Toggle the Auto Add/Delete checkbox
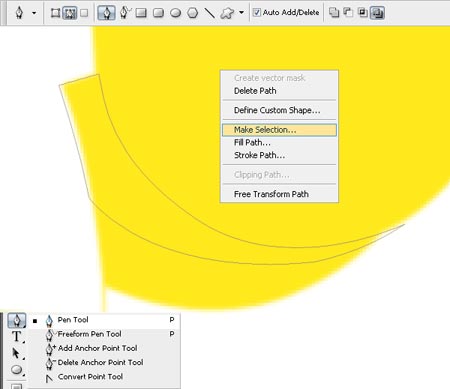The image size is (450, 389). click(257, 13)
